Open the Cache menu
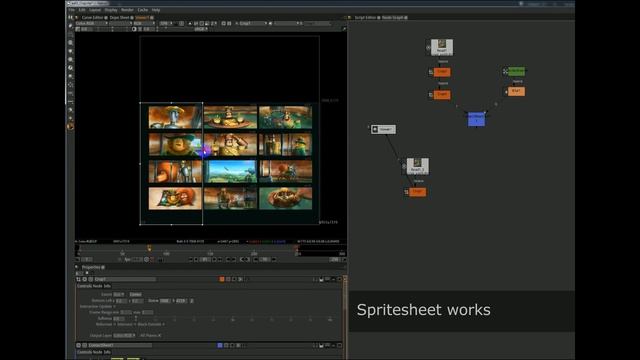This screenshot has height=360, width=640. [143, 10]
